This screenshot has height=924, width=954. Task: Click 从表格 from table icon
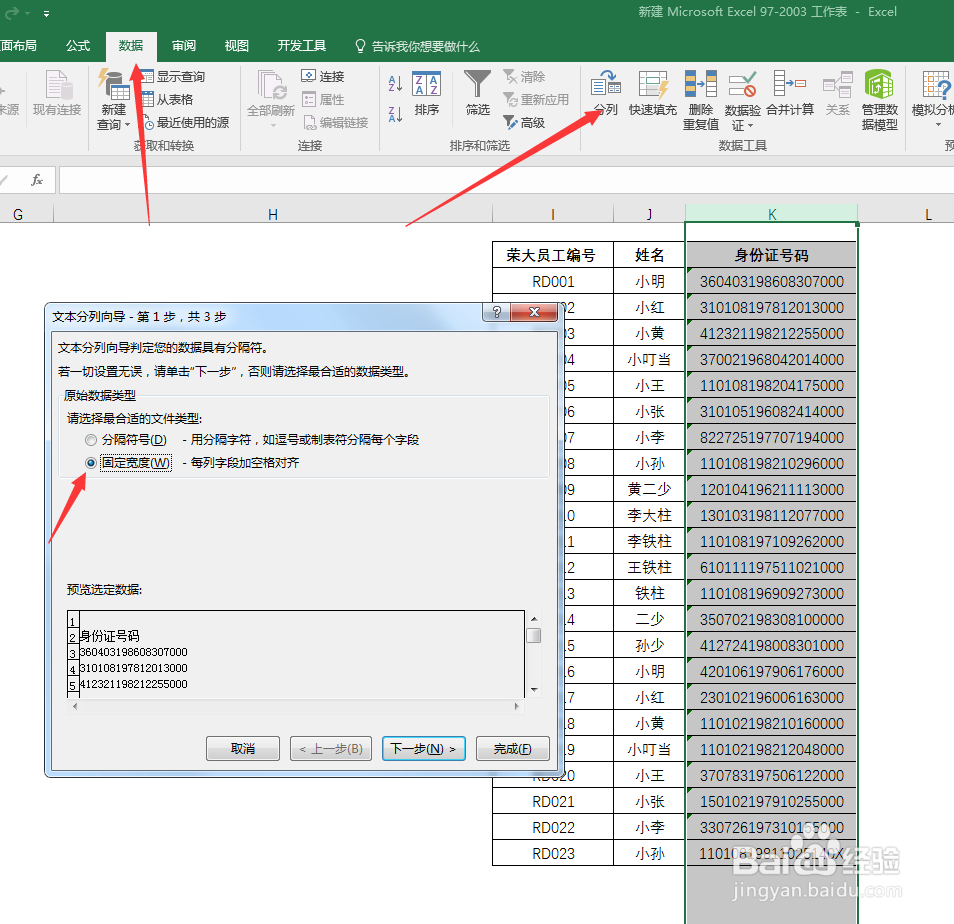click(148, 99)
